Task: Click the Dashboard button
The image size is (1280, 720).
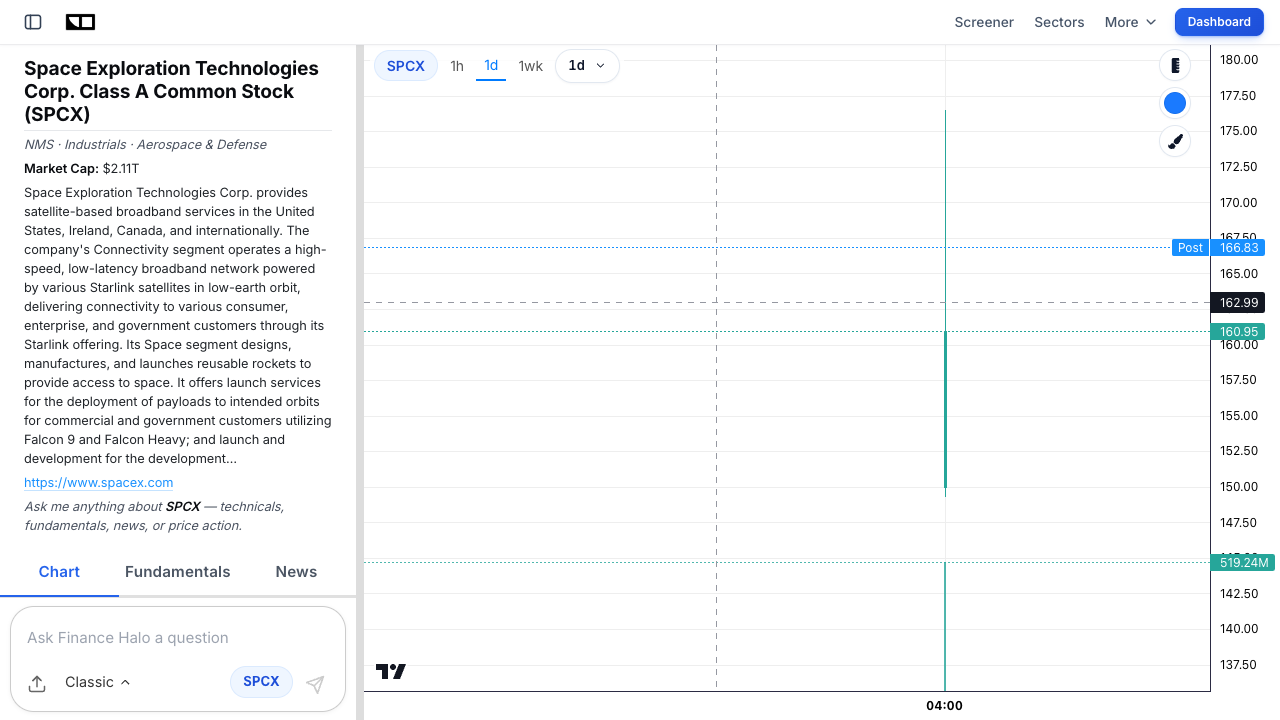Action: (x=1219, y=22)
